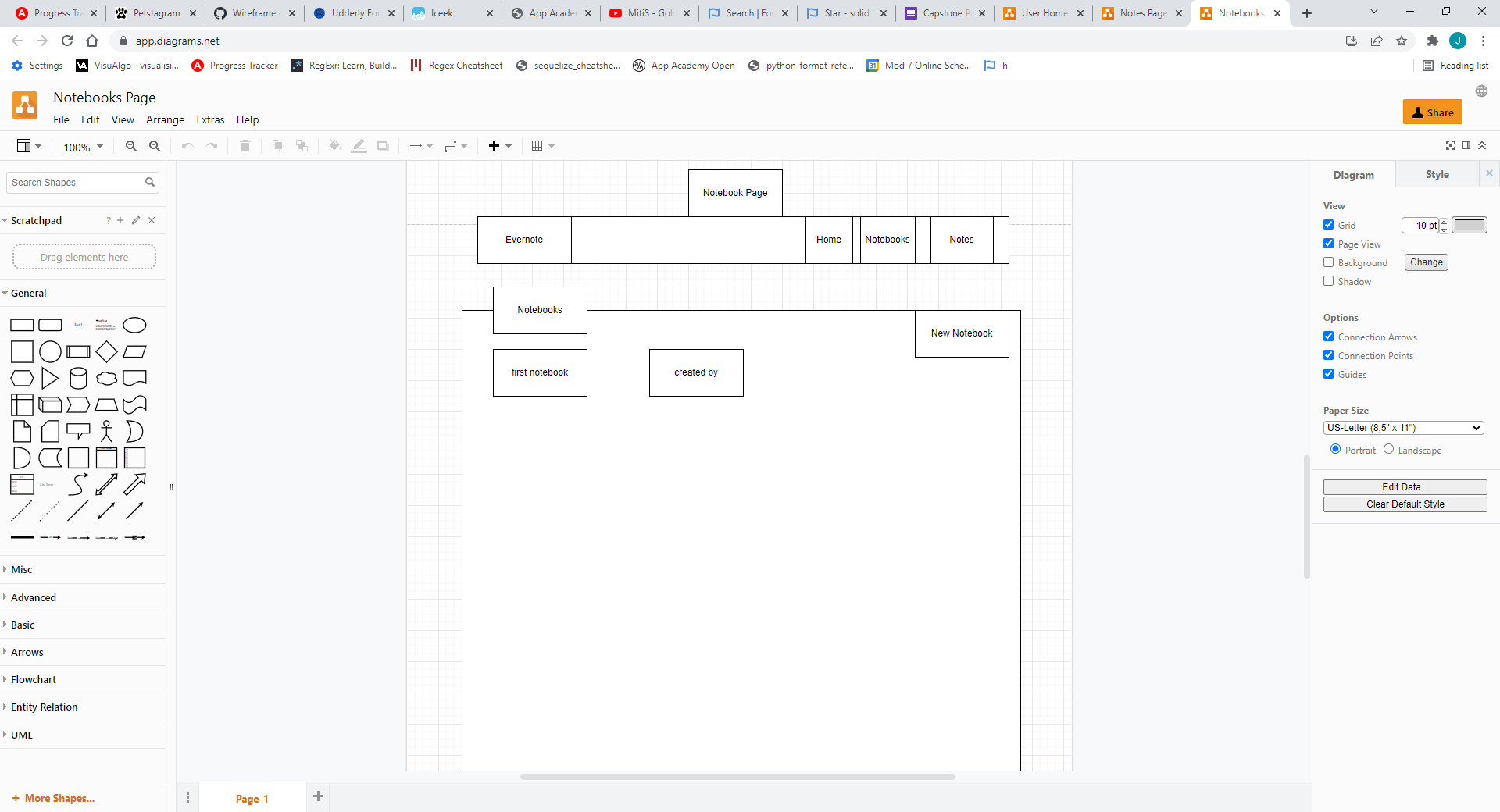Open the Paper Size dropdown
This screenshot has height=812, width=1500.
[1404, 428]
